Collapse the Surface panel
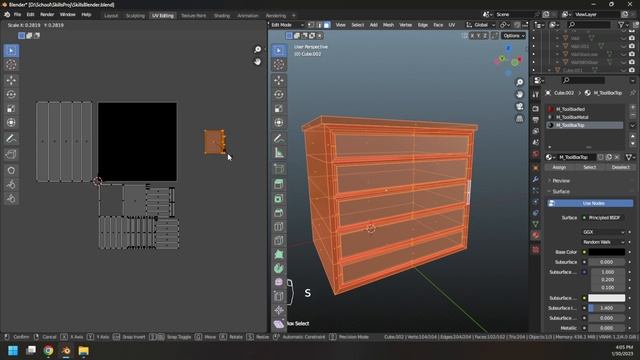 click(x=561, y=191)
